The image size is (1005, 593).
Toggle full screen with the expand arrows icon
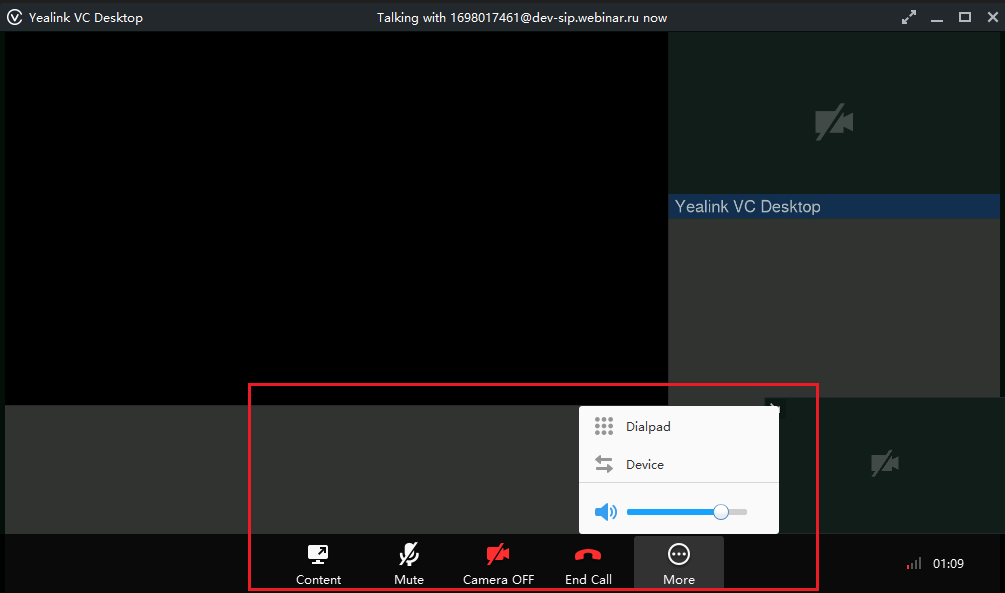(908, 17)
